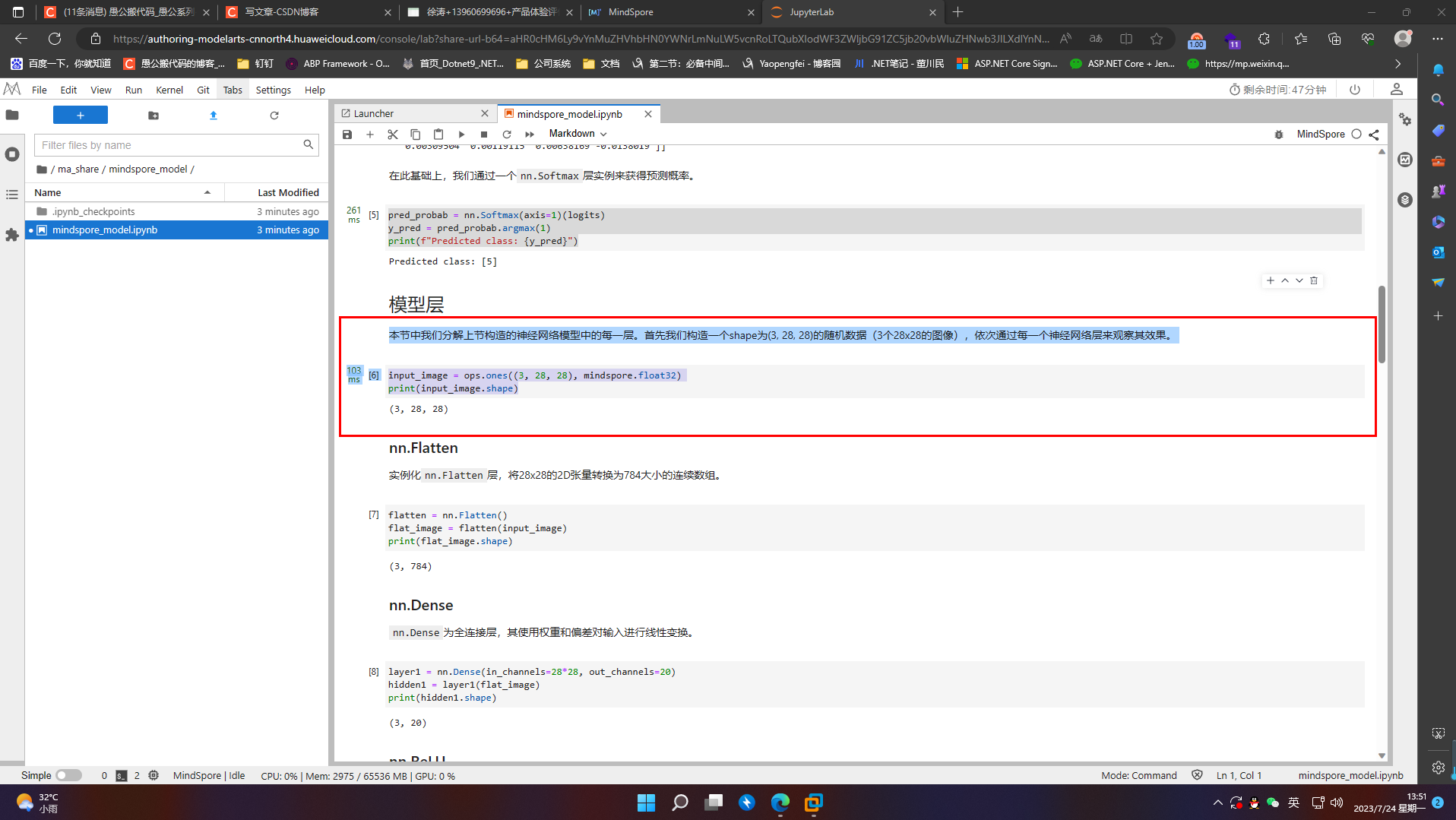
Task: Click the nn.Flatten code cell [7]
Action: click(x=875, y=528)
